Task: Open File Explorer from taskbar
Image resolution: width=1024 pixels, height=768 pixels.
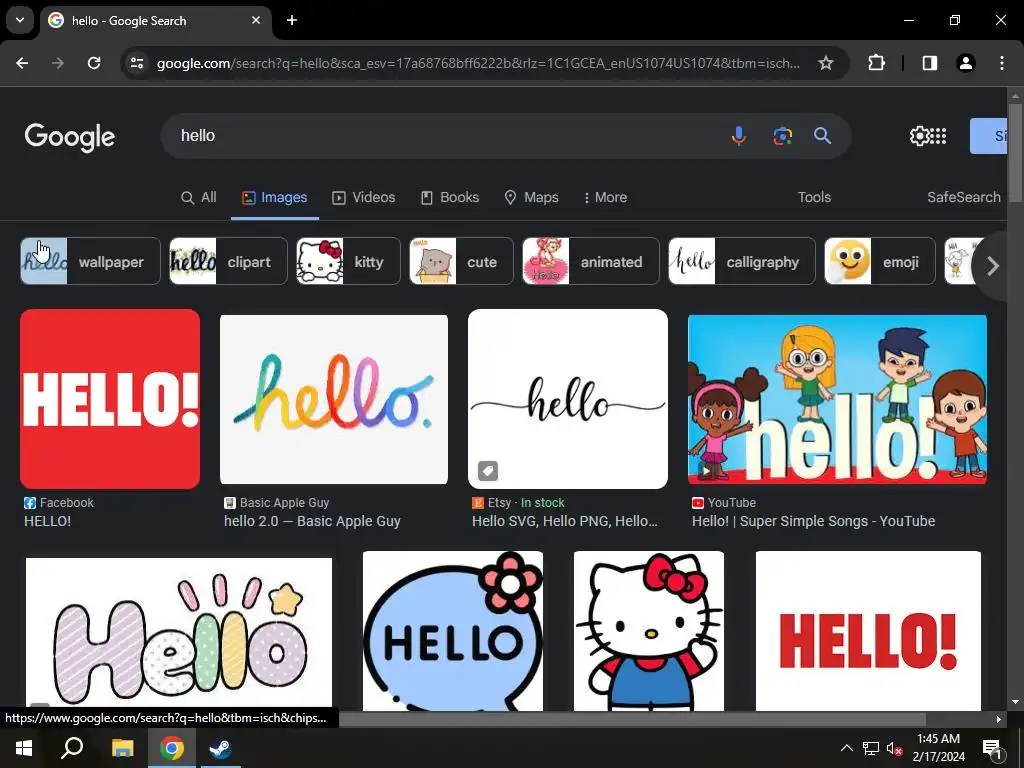Action: 122,748
